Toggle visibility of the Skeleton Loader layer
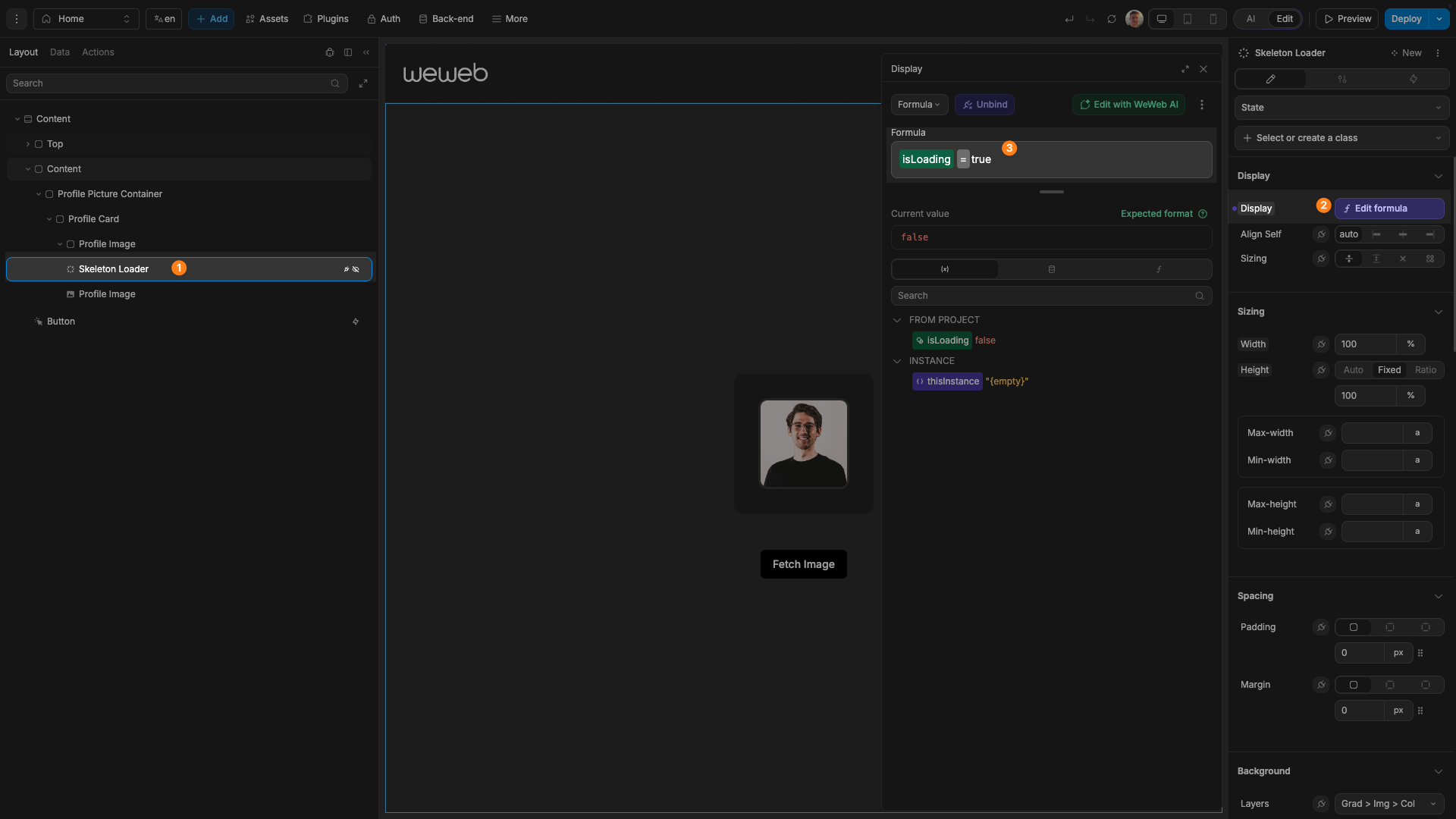 tap(355, 269)
